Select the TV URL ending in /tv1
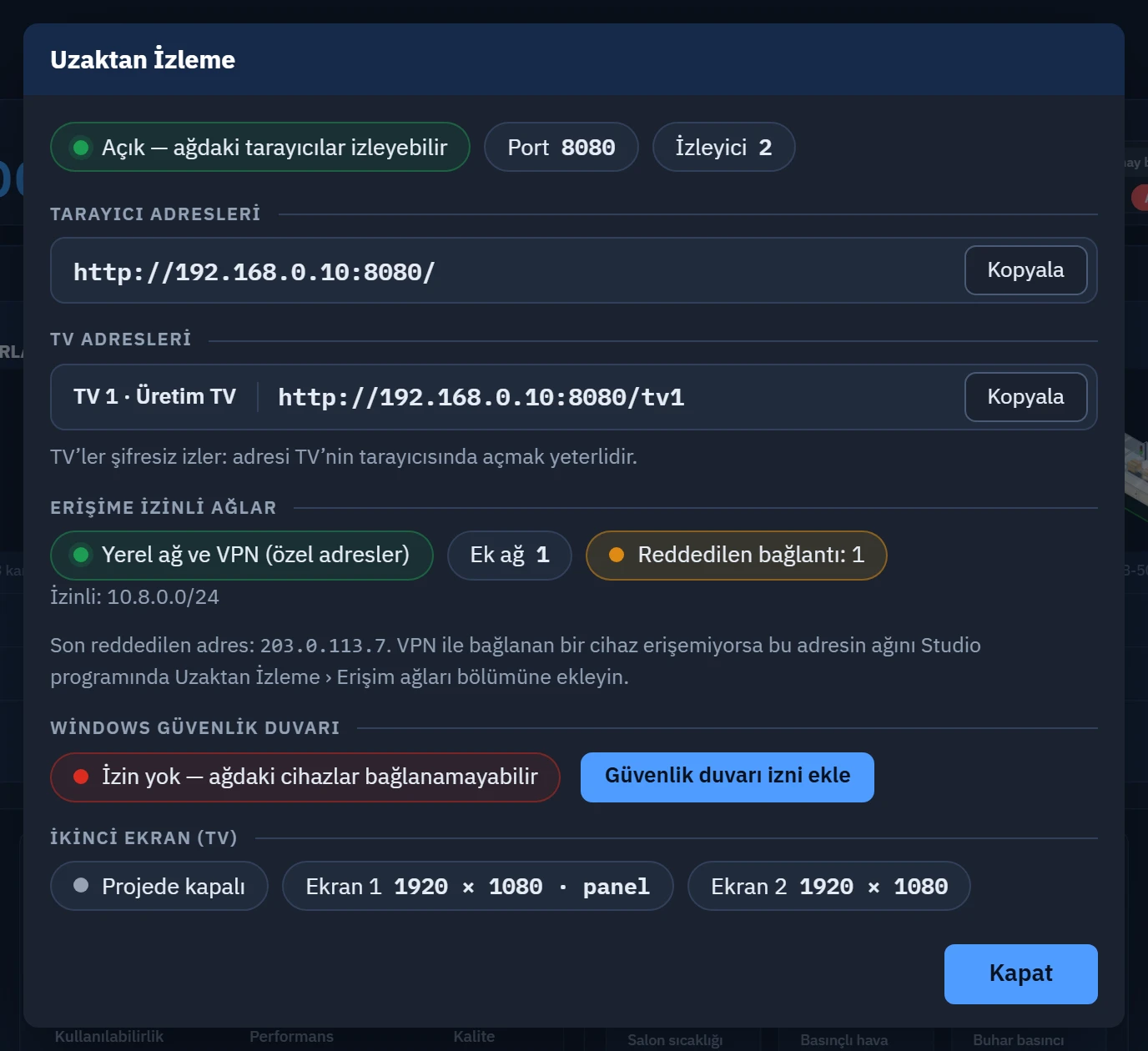Screen dimensions: 1148x1051 point(481,397)
